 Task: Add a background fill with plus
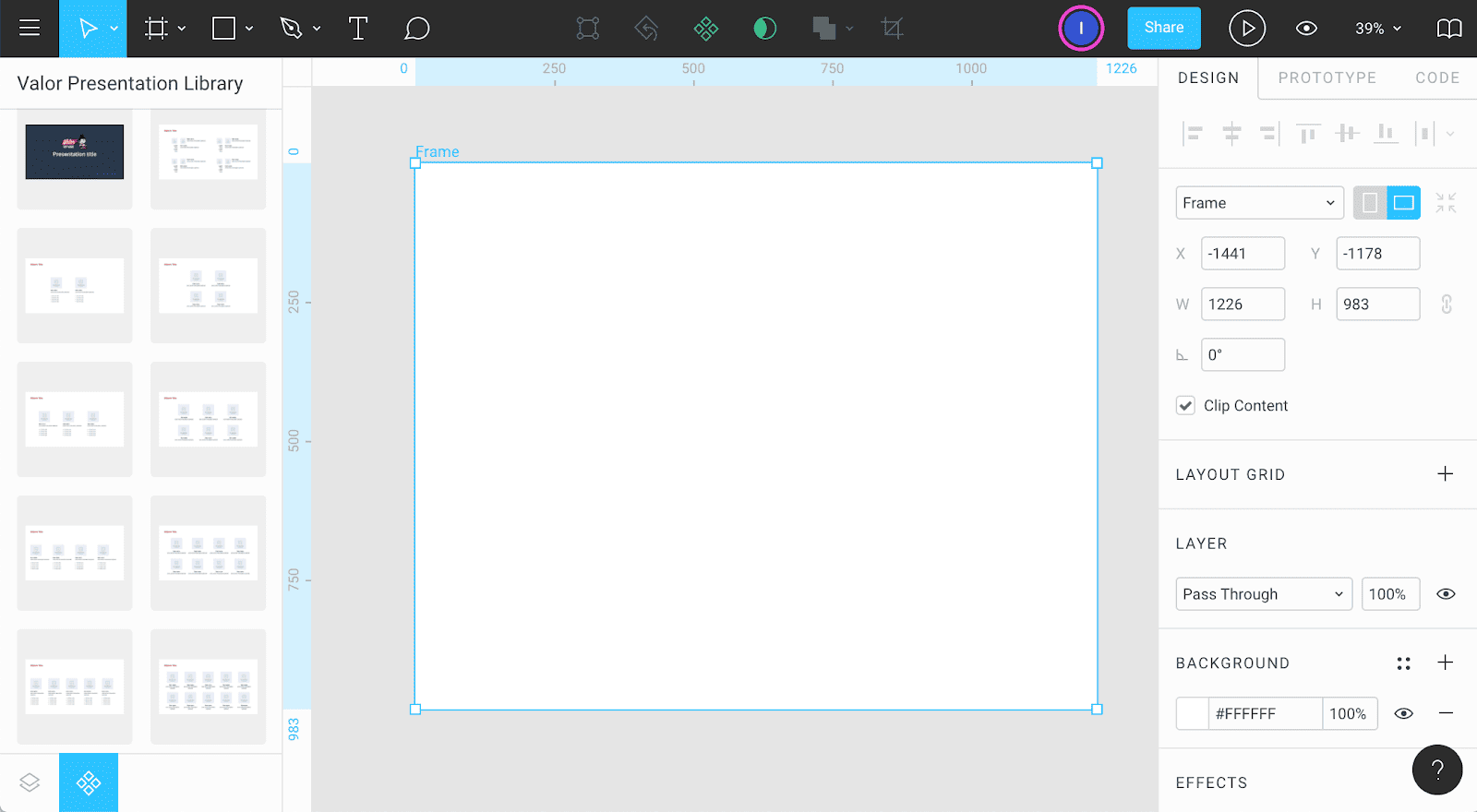(1446, 663)
